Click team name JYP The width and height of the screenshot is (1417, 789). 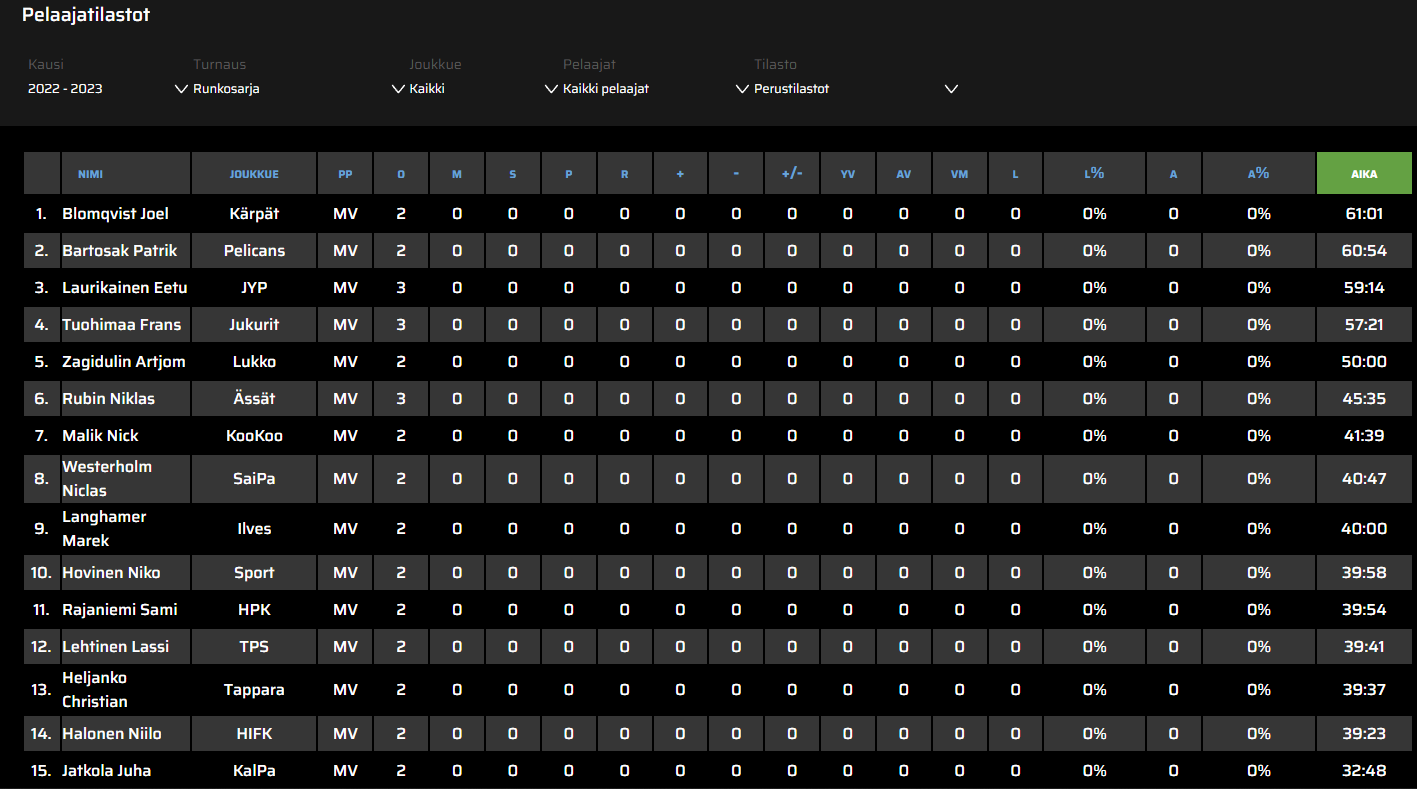pos(254,288)
